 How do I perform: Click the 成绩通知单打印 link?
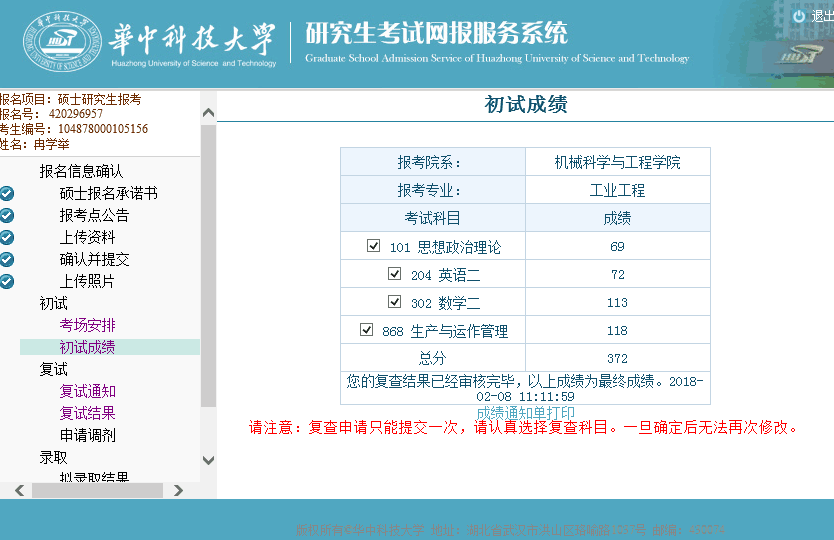pyautogui.click(x=525, y=412)
